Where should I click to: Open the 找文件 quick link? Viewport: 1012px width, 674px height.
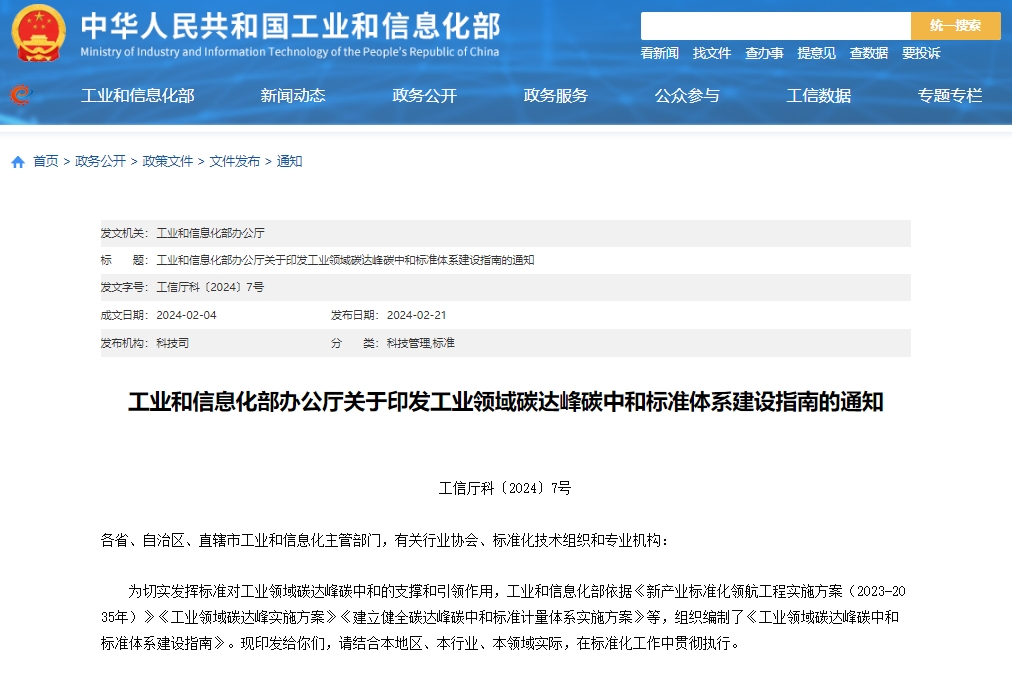coord(712,53)
